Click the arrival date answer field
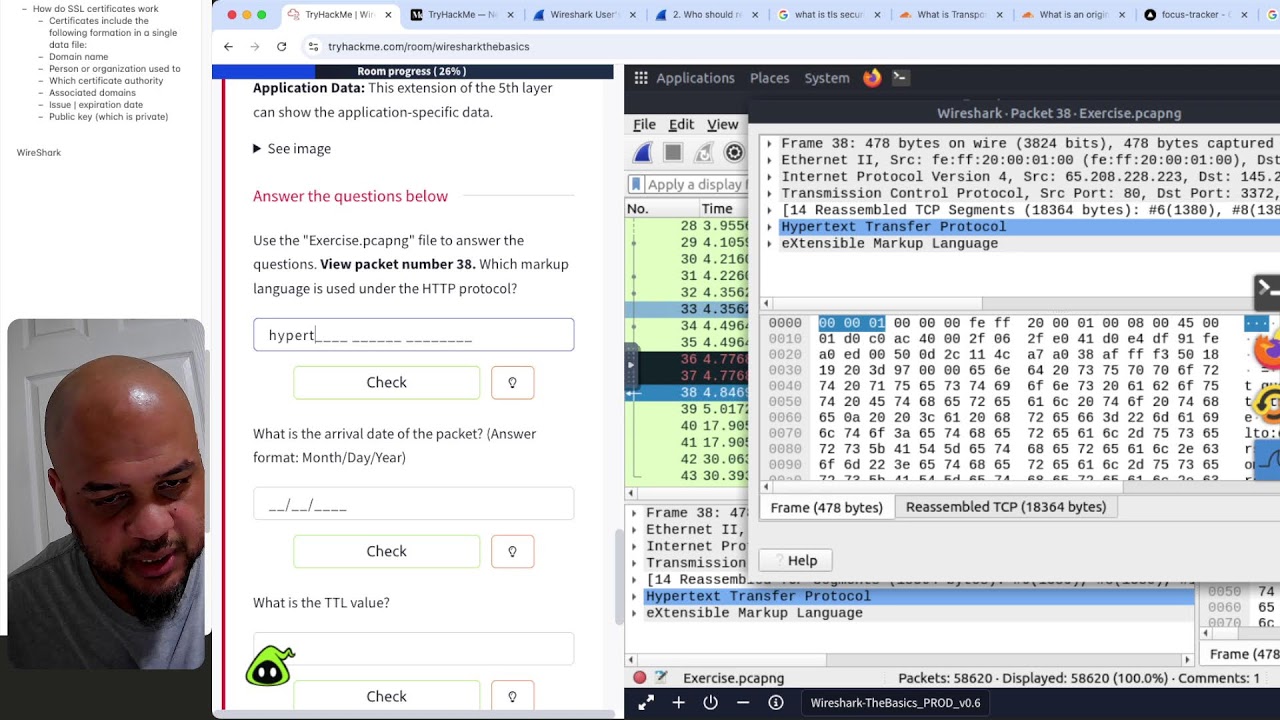 (x=414, y=506)
